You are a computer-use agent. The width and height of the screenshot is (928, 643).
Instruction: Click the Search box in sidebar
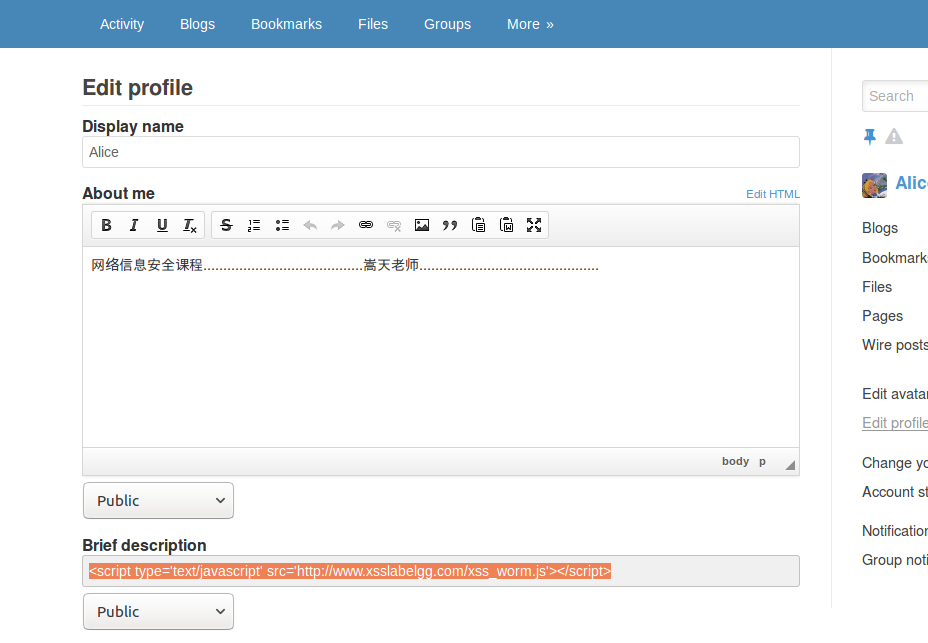[x=895, y=96]
